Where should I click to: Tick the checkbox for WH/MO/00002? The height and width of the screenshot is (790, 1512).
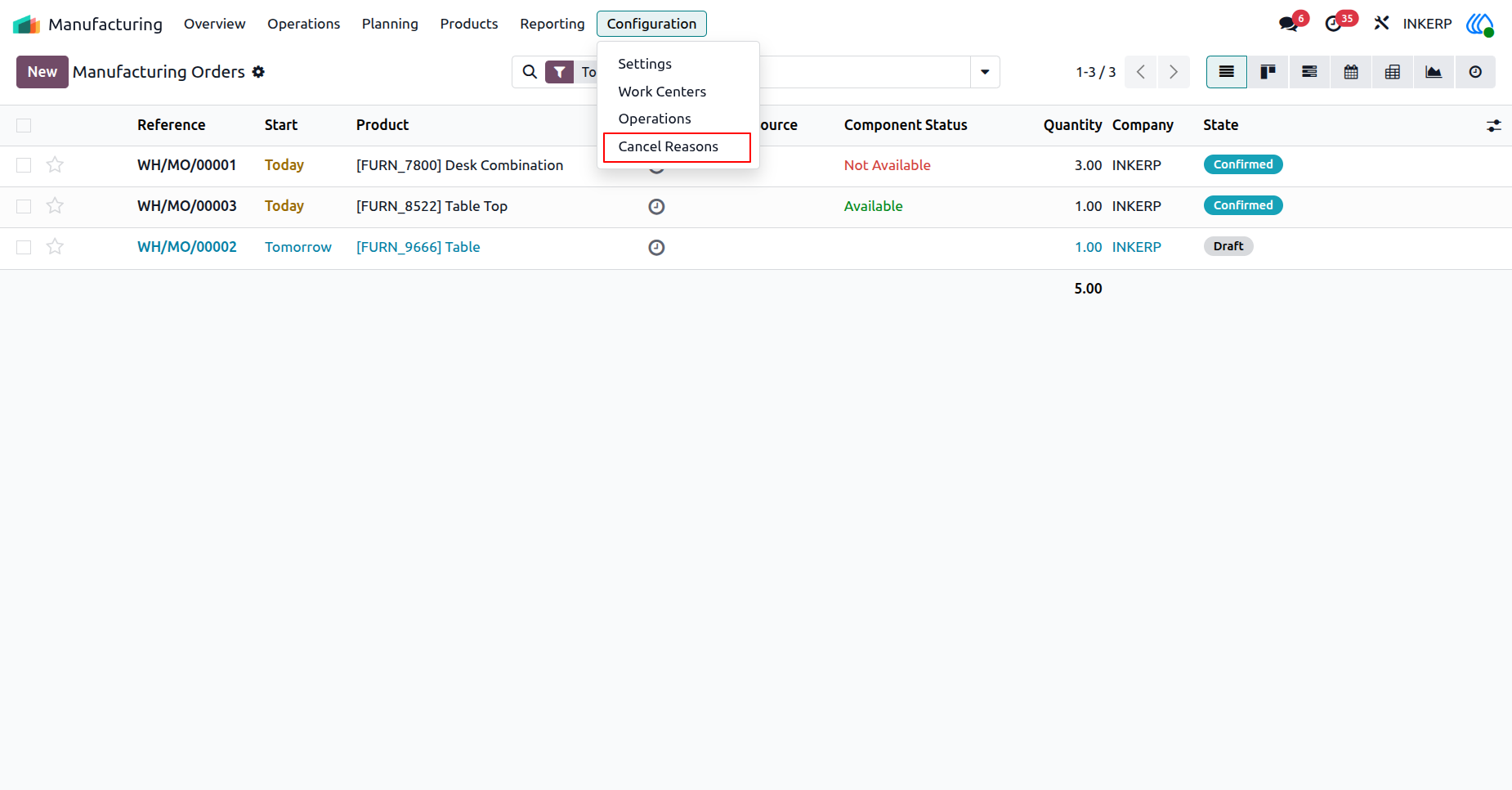point(24,247)
